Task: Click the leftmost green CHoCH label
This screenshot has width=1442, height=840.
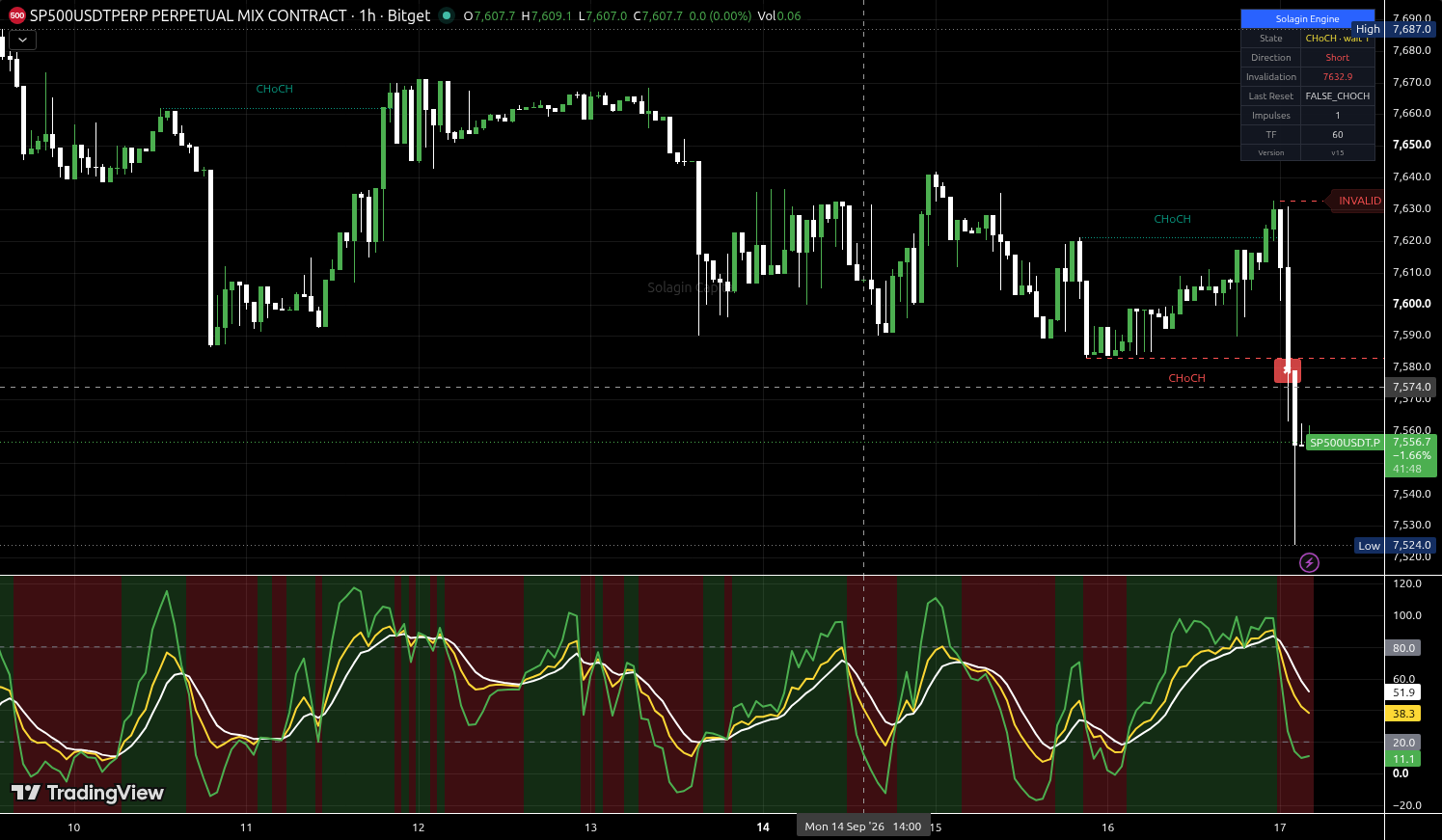Action: (x=275, y=89)
